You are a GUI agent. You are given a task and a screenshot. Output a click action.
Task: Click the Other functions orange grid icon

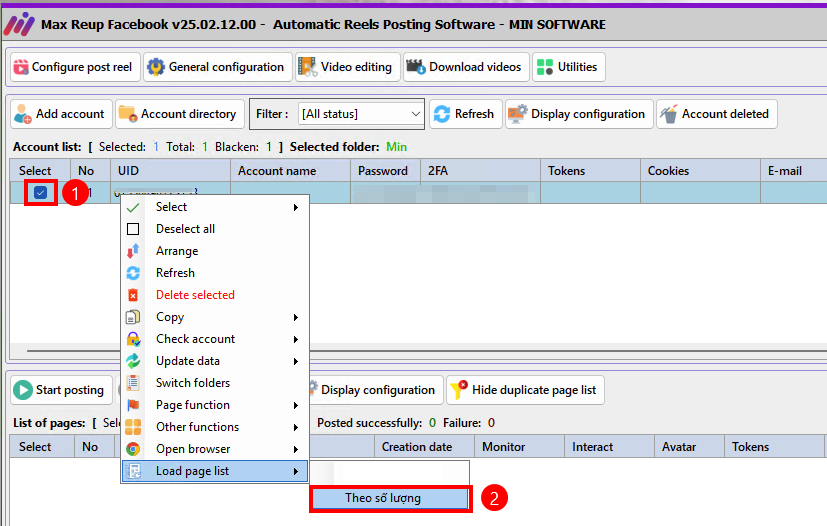(x=133, y=427)
